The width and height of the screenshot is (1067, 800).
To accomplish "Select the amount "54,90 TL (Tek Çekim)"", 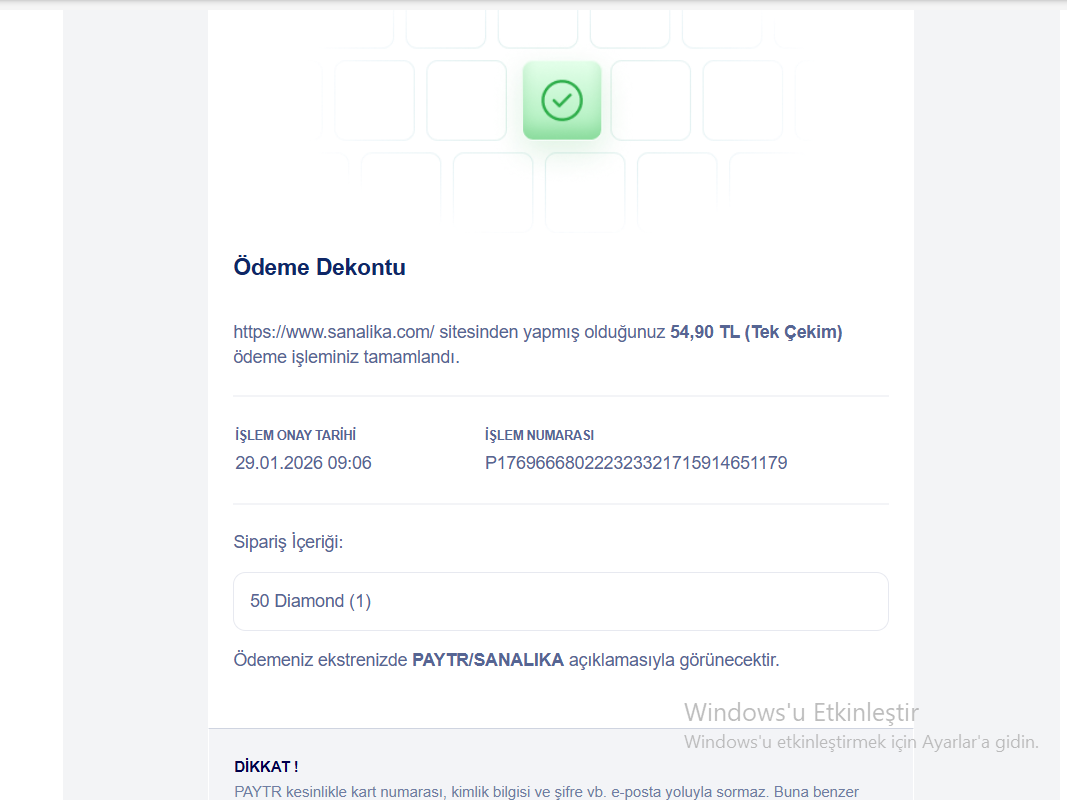I will coord(756,332).
